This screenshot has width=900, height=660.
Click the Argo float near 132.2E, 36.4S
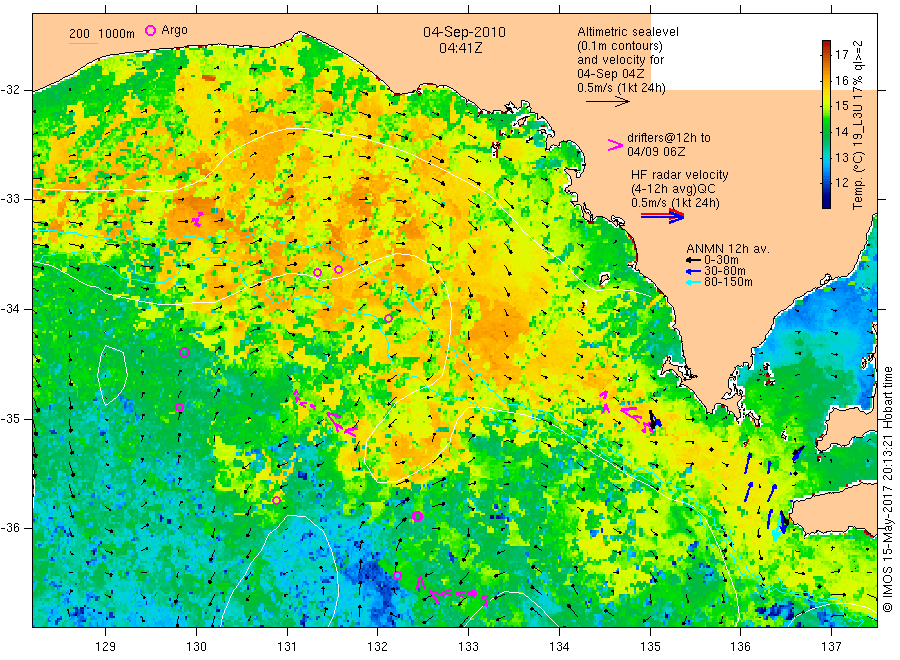397,576
